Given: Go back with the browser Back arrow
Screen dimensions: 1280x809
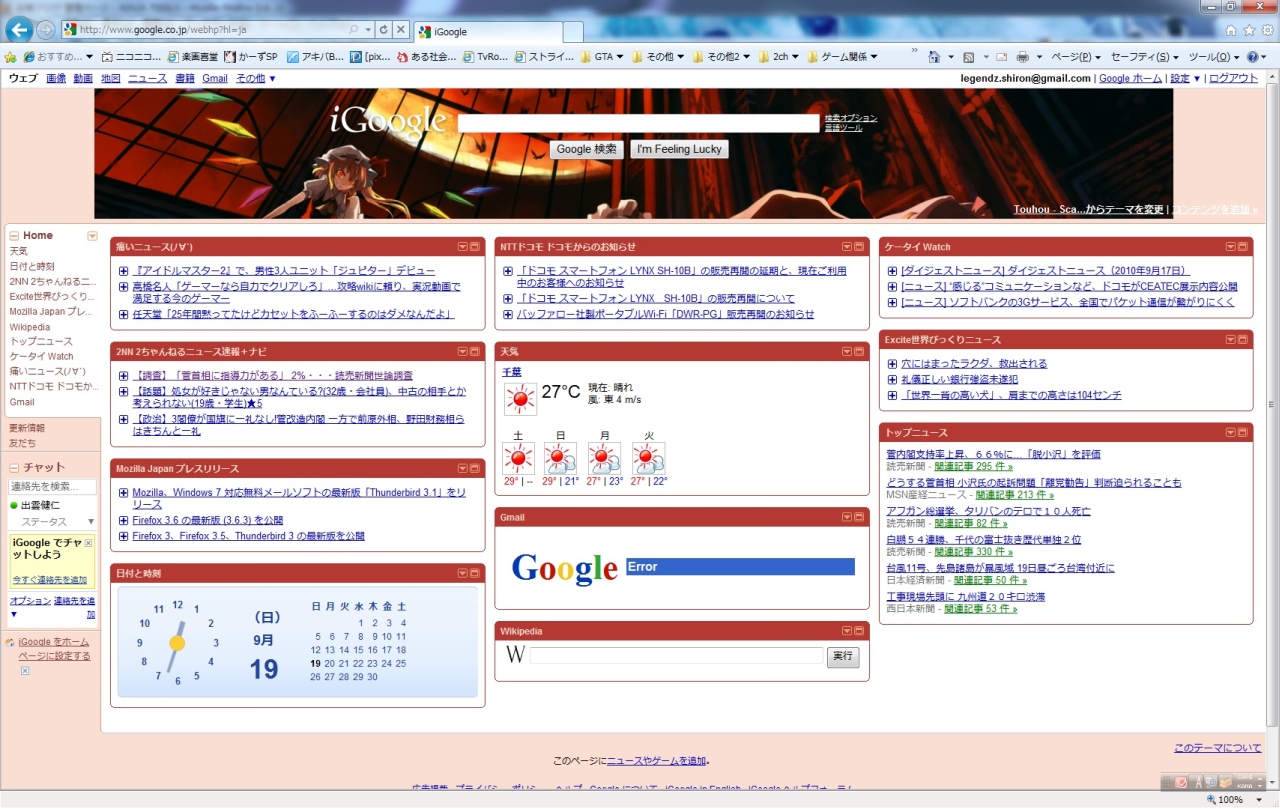Looking at the screenshot, I should pos(19,30).
